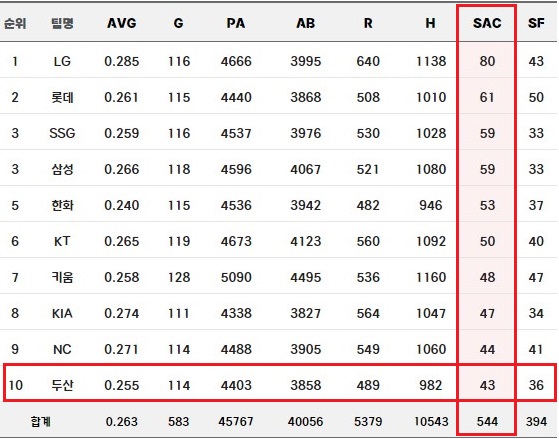Select the H column header
Image resolution: width=559 pixels, height=439 pixels.
pyautogui.click(x=430, y=24)
